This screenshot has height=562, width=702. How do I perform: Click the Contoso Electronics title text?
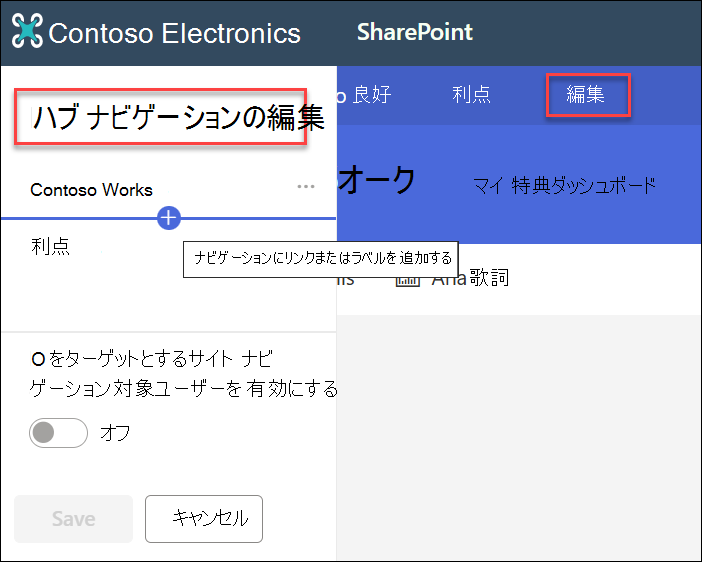tap(175, 33)
